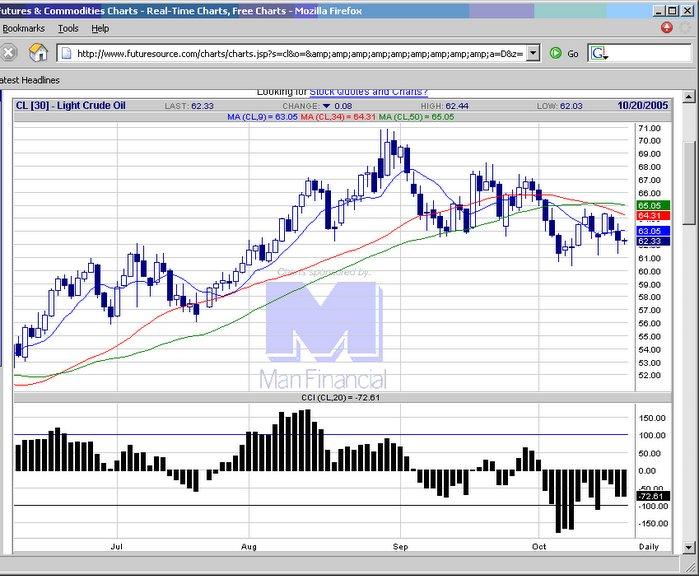Viewport: 699px width, 576px height.
Task: Click the MA (CL,50) = 65.05 legend
Action: click(x=416, y=117)
